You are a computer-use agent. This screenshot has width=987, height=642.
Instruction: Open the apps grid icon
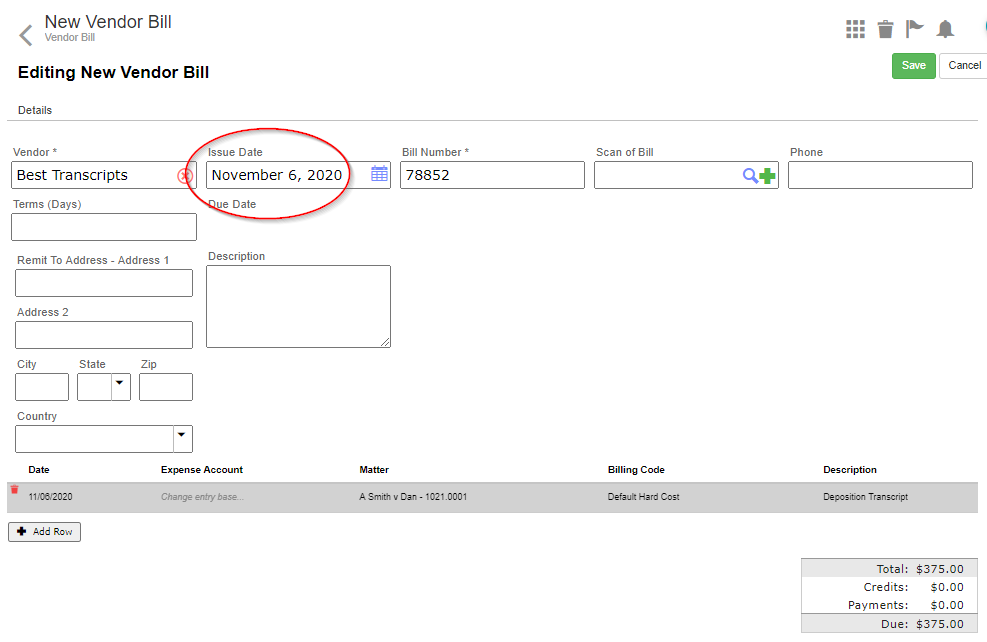coord(855,29)
